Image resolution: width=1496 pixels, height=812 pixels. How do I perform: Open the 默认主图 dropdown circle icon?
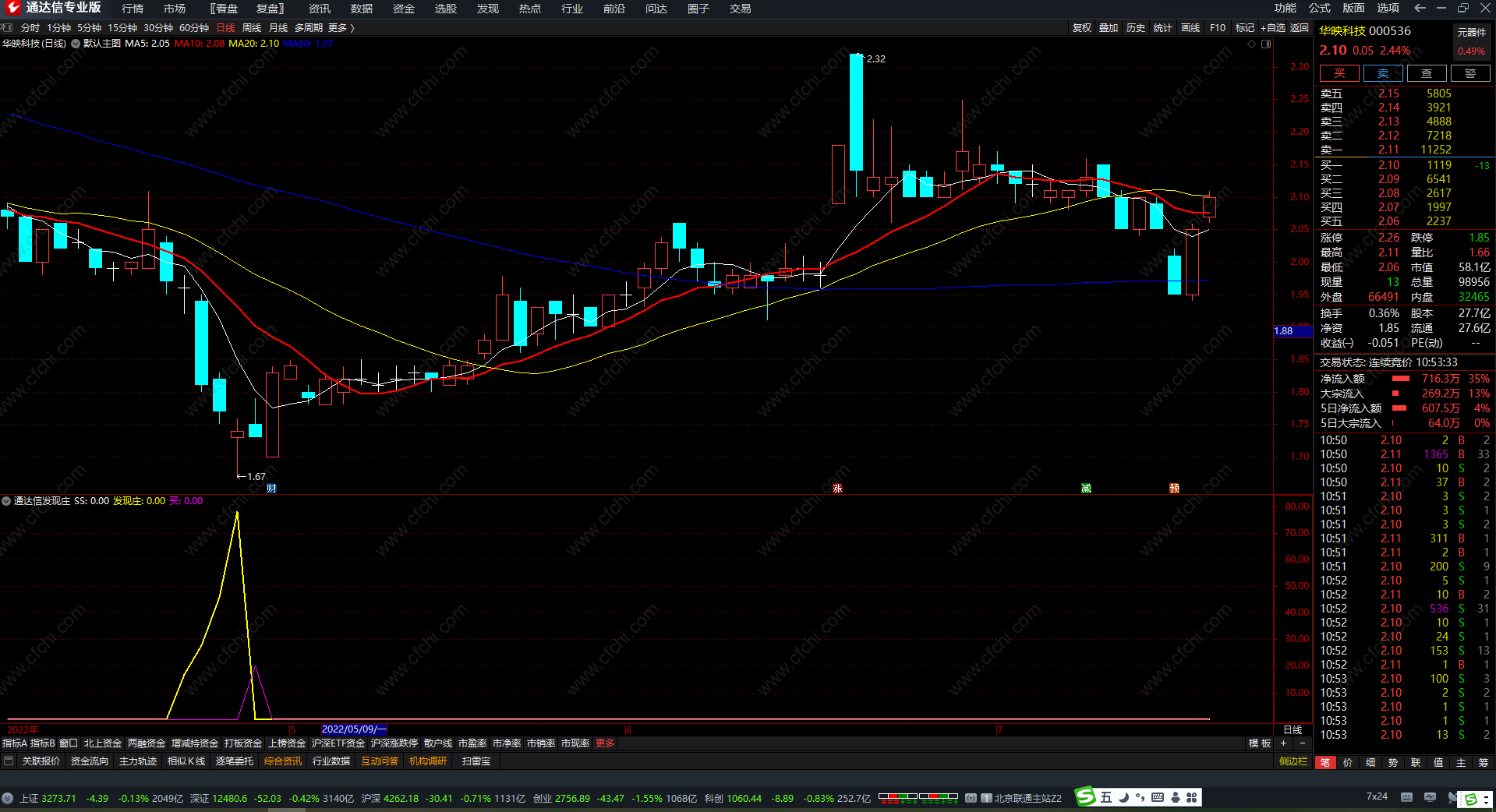76,44
